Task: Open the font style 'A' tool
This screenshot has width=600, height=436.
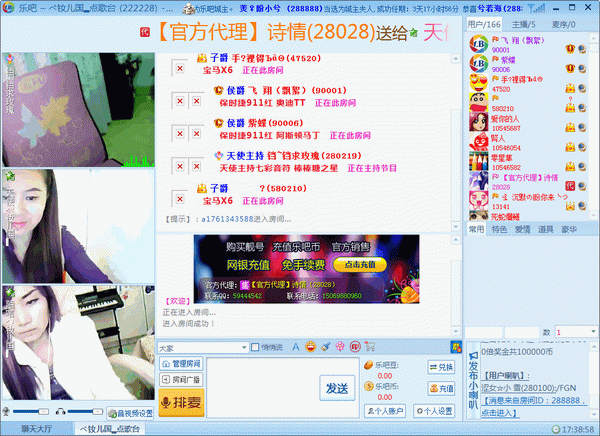Action: [295, 347]
